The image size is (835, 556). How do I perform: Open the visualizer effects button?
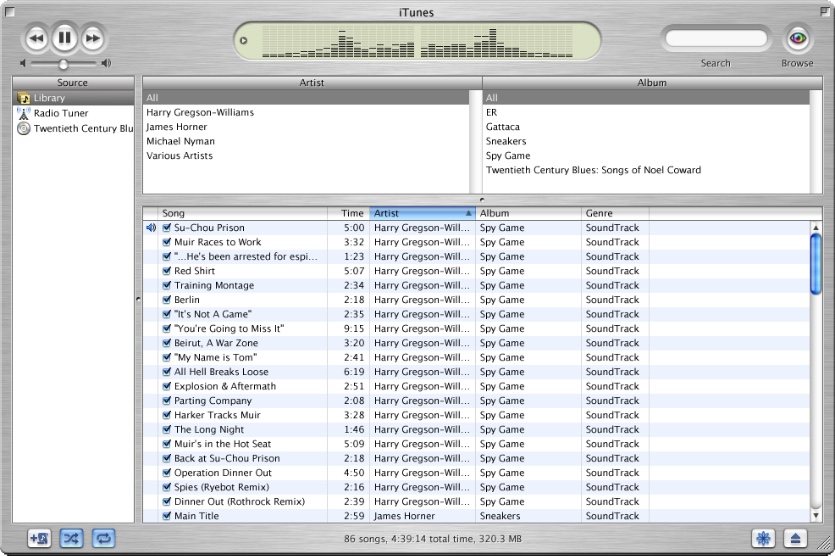(x=763, y=538)
